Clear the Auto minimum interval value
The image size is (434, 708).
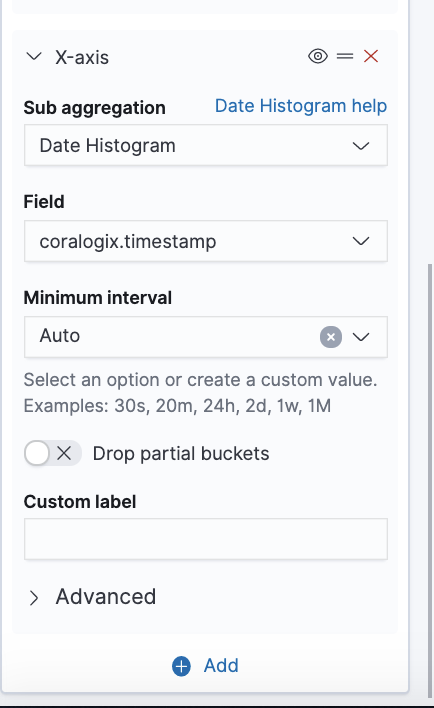(331, 337)
